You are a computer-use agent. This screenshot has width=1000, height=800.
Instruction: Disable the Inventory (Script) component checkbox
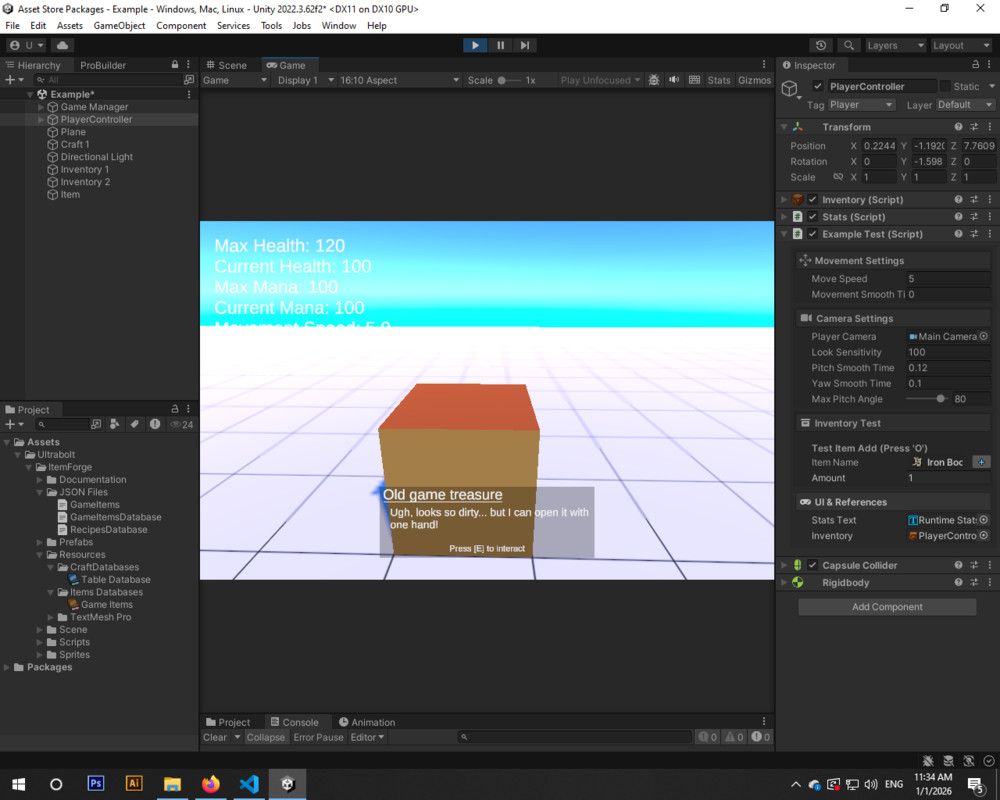point(814,199)
